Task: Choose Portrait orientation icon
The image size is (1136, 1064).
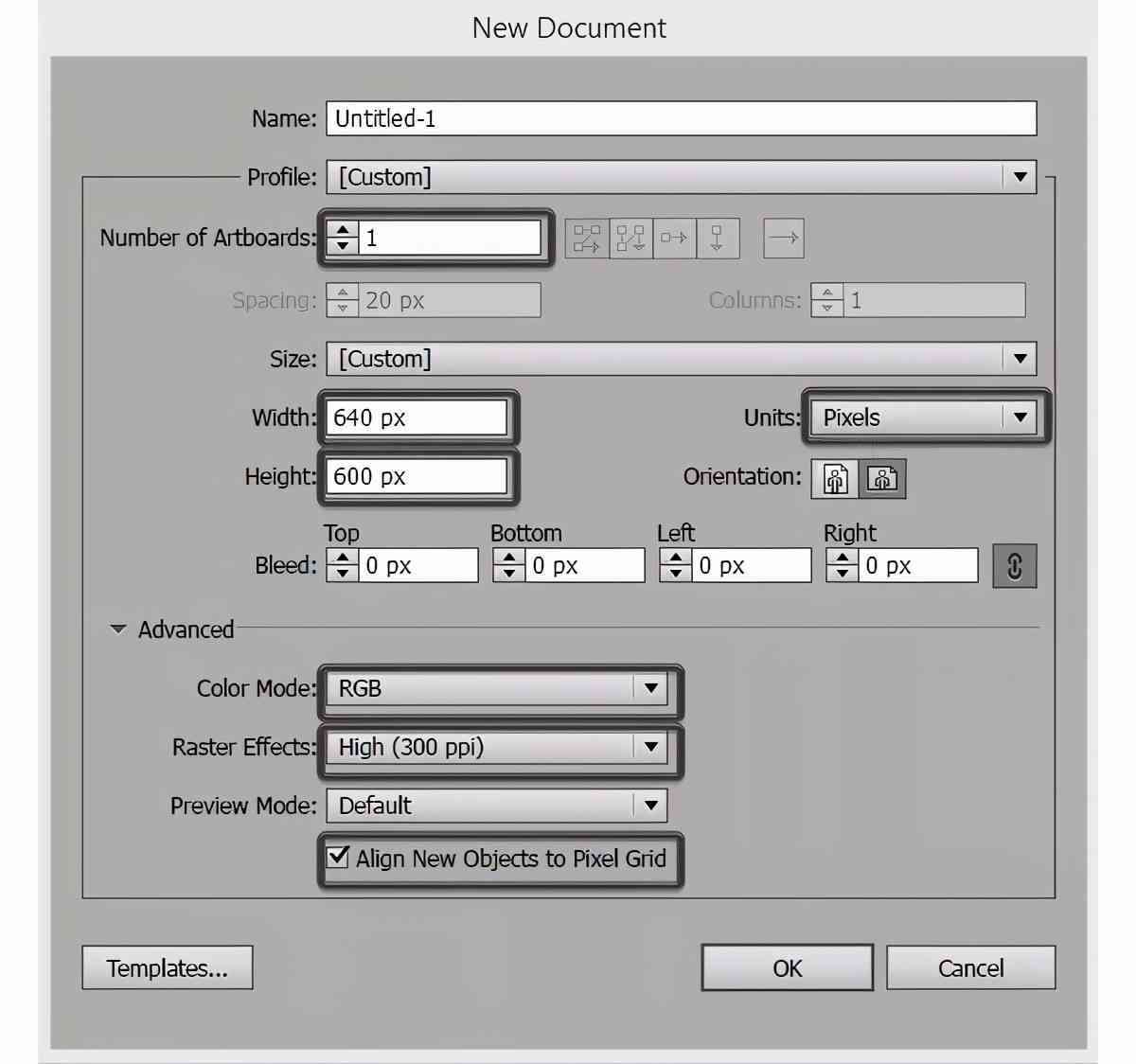Action: click(835, 478)
